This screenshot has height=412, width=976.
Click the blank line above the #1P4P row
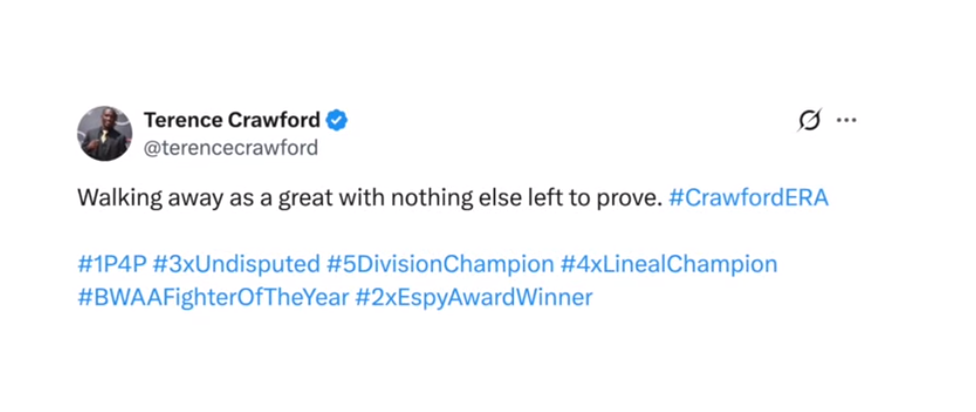tap(400, 232)
